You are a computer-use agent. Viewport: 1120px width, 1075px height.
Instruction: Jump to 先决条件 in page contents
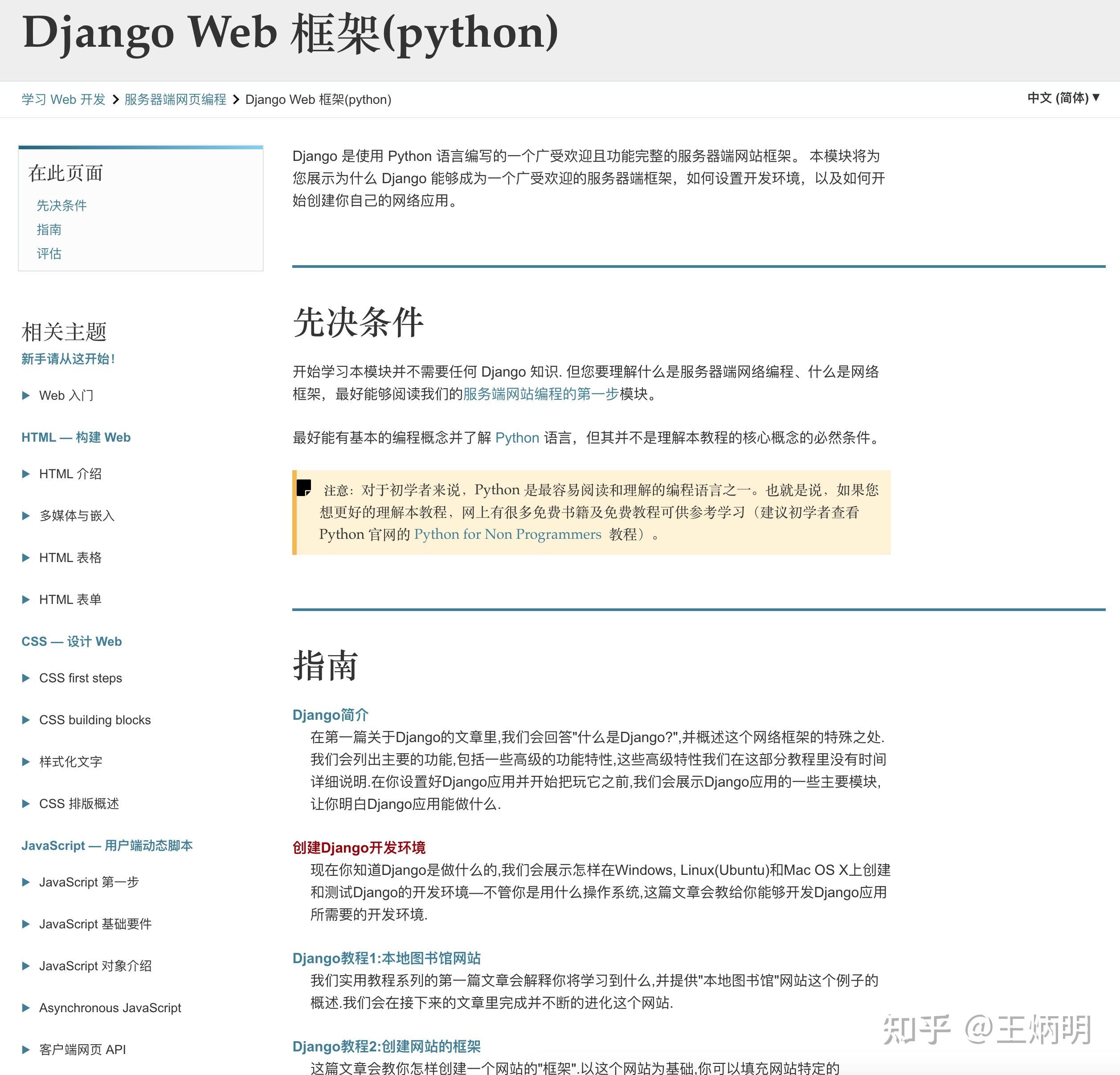(62, 205)
